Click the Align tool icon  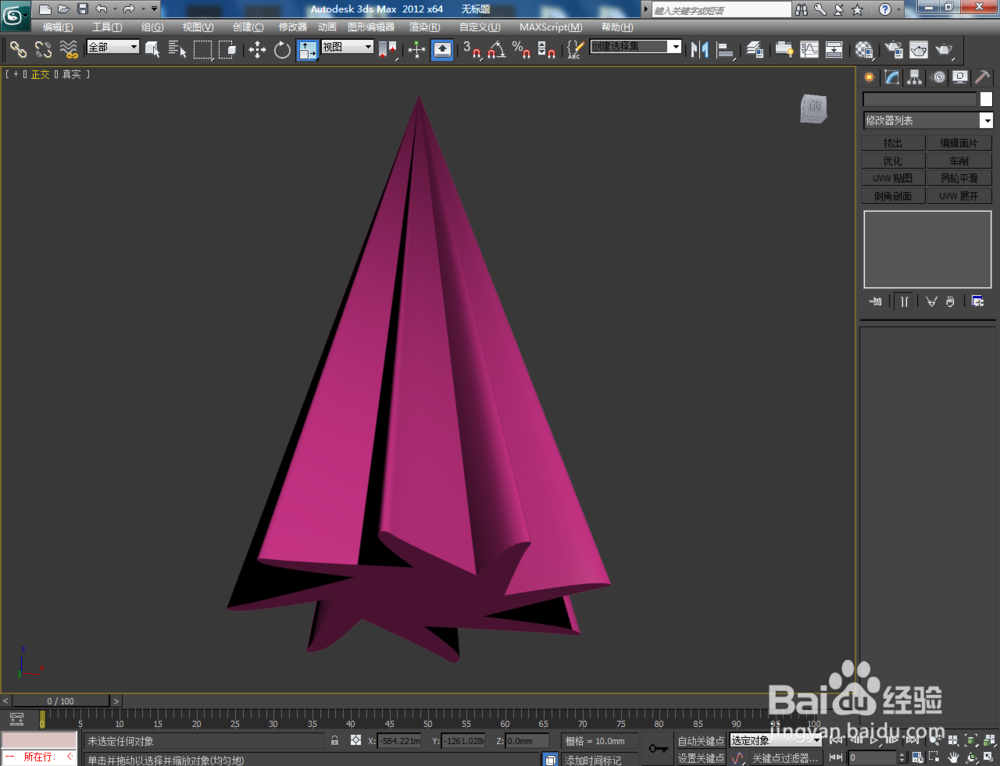(725, 49)
